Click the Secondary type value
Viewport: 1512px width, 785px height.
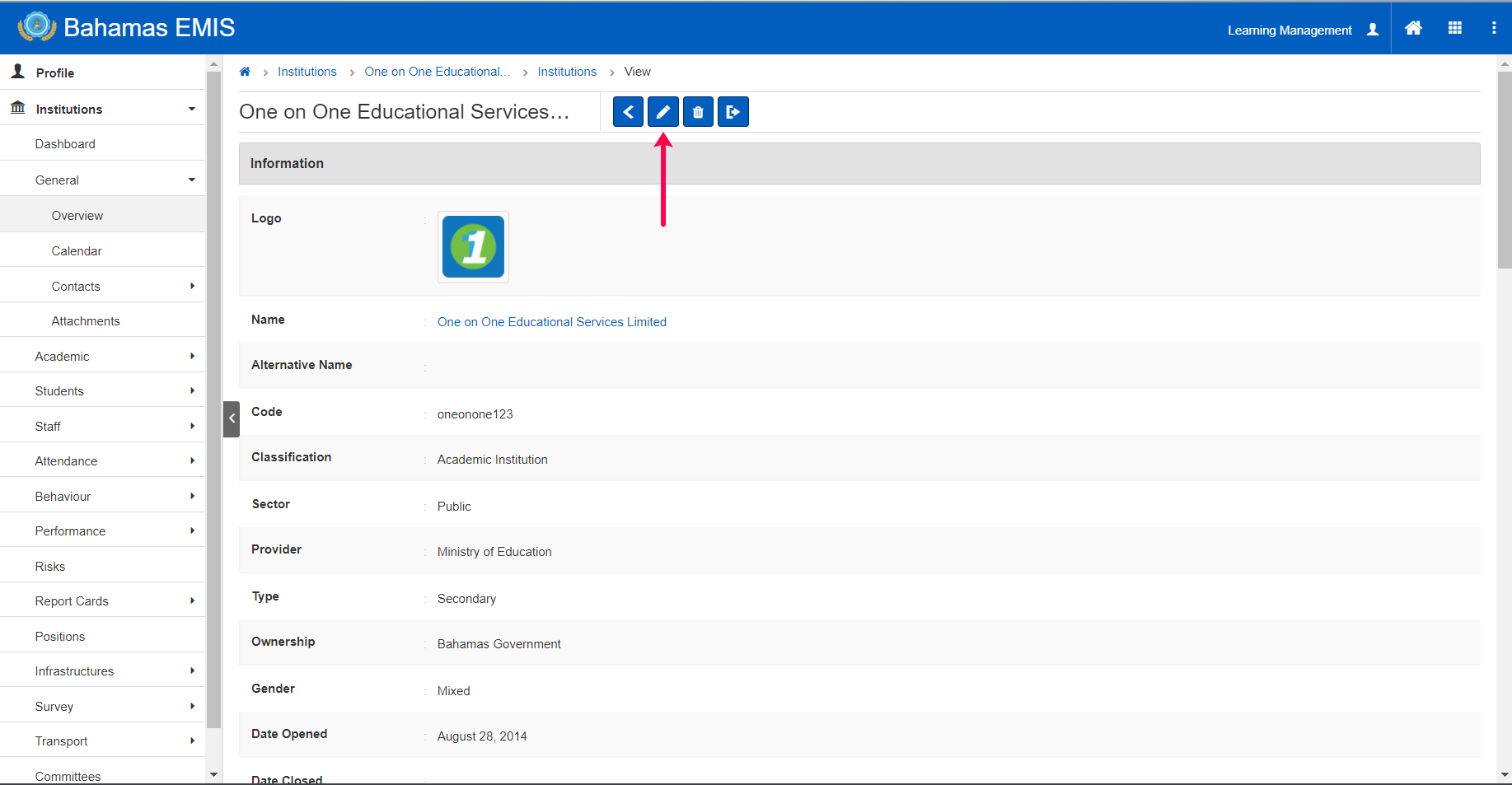coord(467,599)
